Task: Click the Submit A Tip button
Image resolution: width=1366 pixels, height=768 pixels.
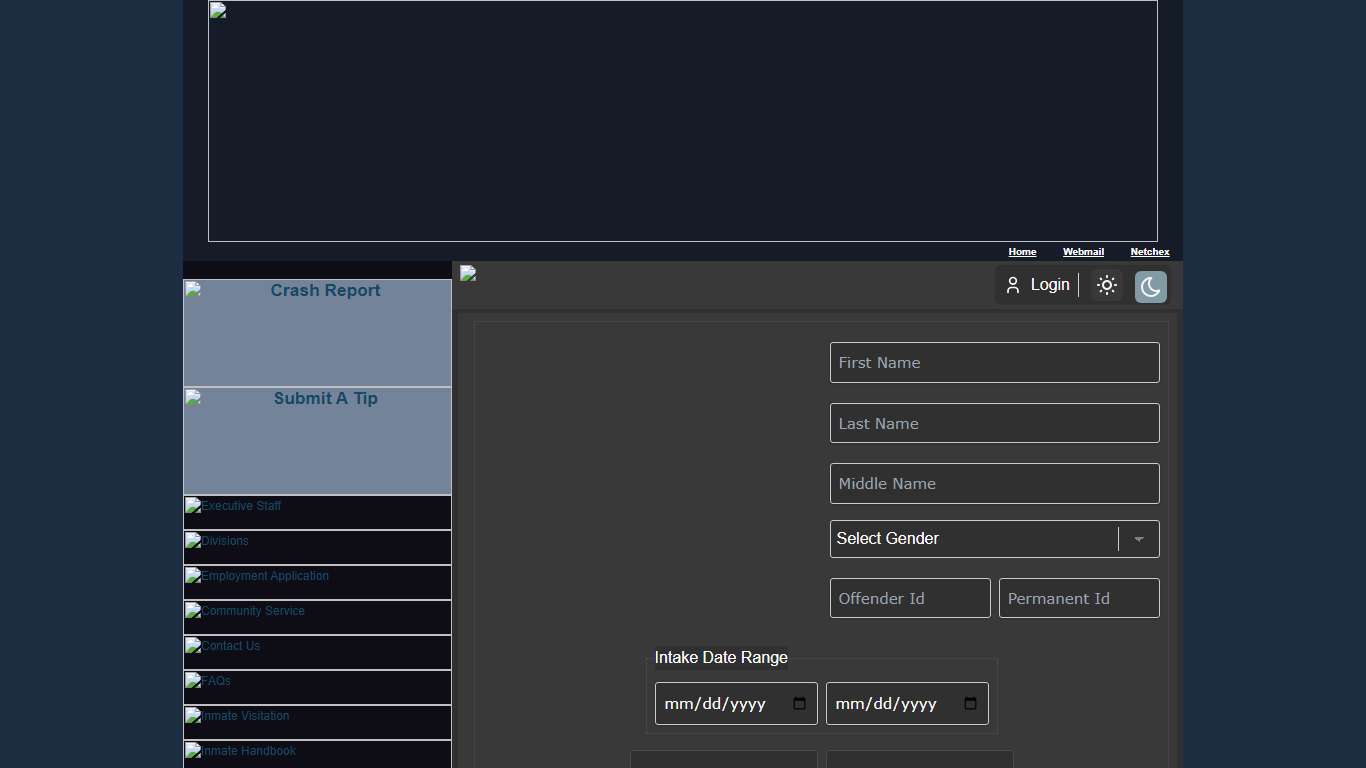Action: (x=318, y=441)
